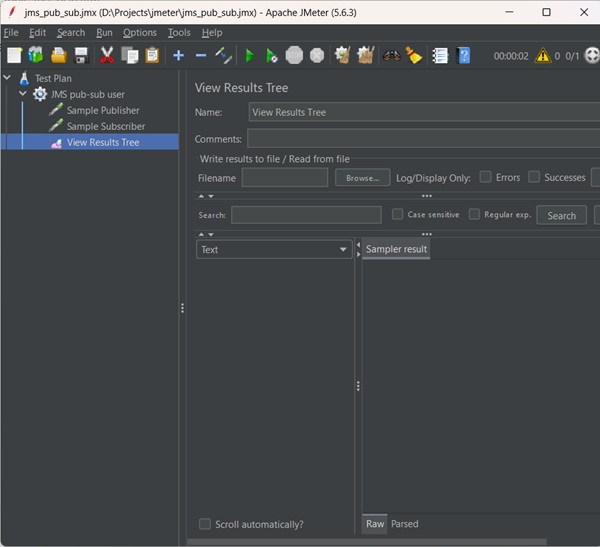
Task: Click the Cut scissors icon
Action: (107, 56)
